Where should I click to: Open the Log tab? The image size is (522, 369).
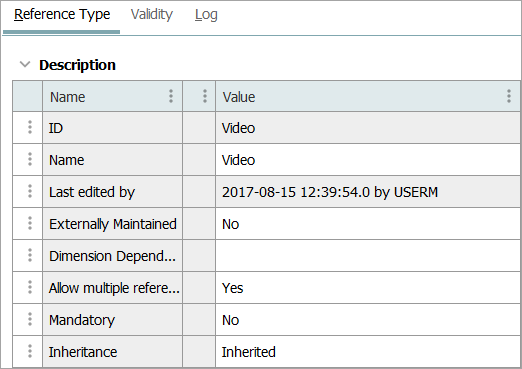point(206,15)
